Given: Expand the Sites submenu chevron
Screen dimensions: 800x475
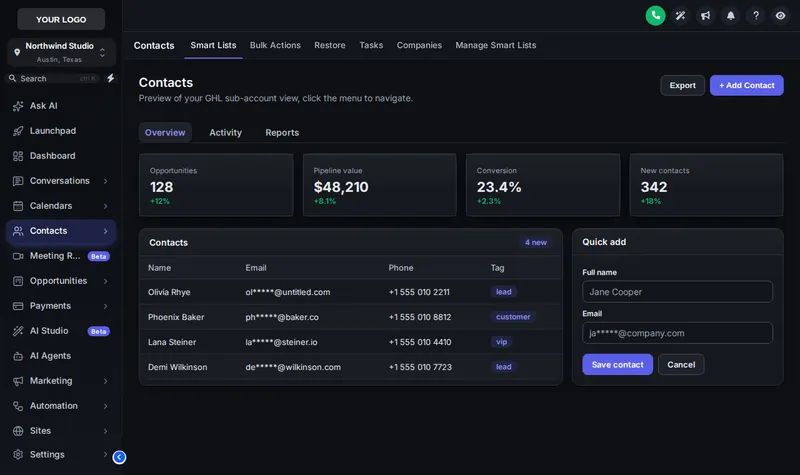Looking at the screenshot, I should click(x=106, y=431).
